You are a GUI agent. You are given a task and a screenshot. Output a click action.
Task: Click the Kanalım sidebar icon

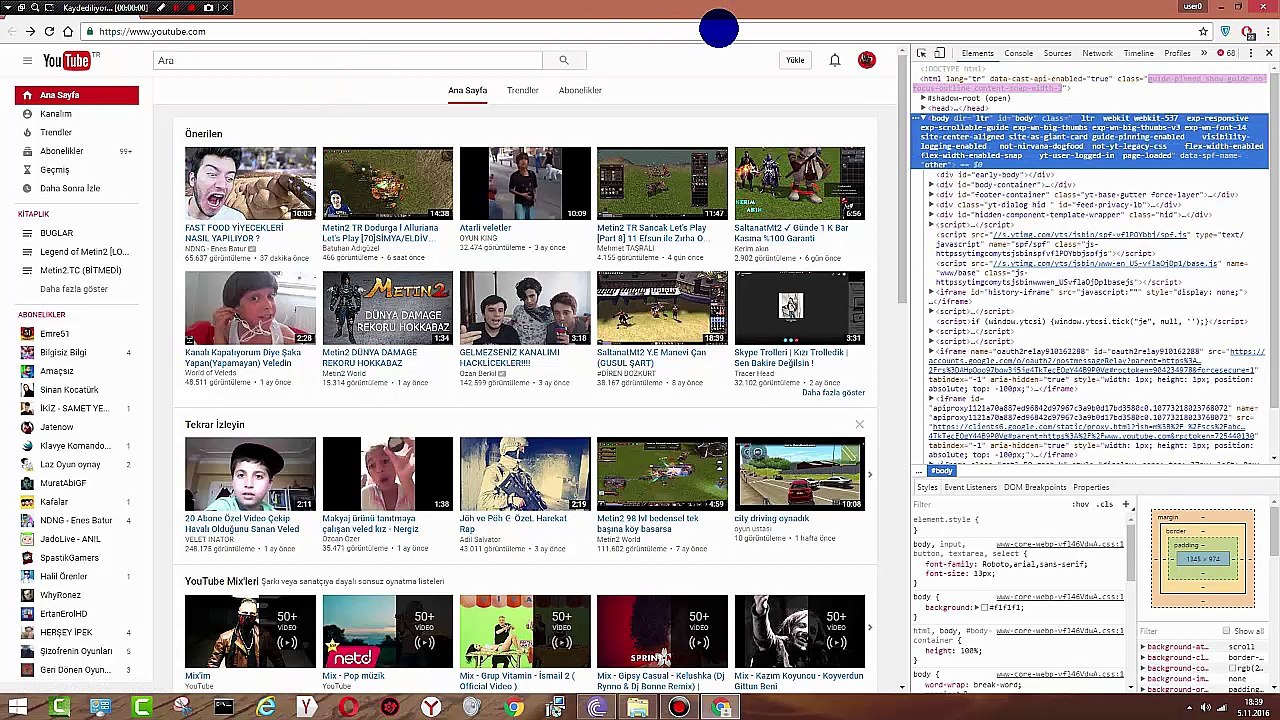(27, 114)
